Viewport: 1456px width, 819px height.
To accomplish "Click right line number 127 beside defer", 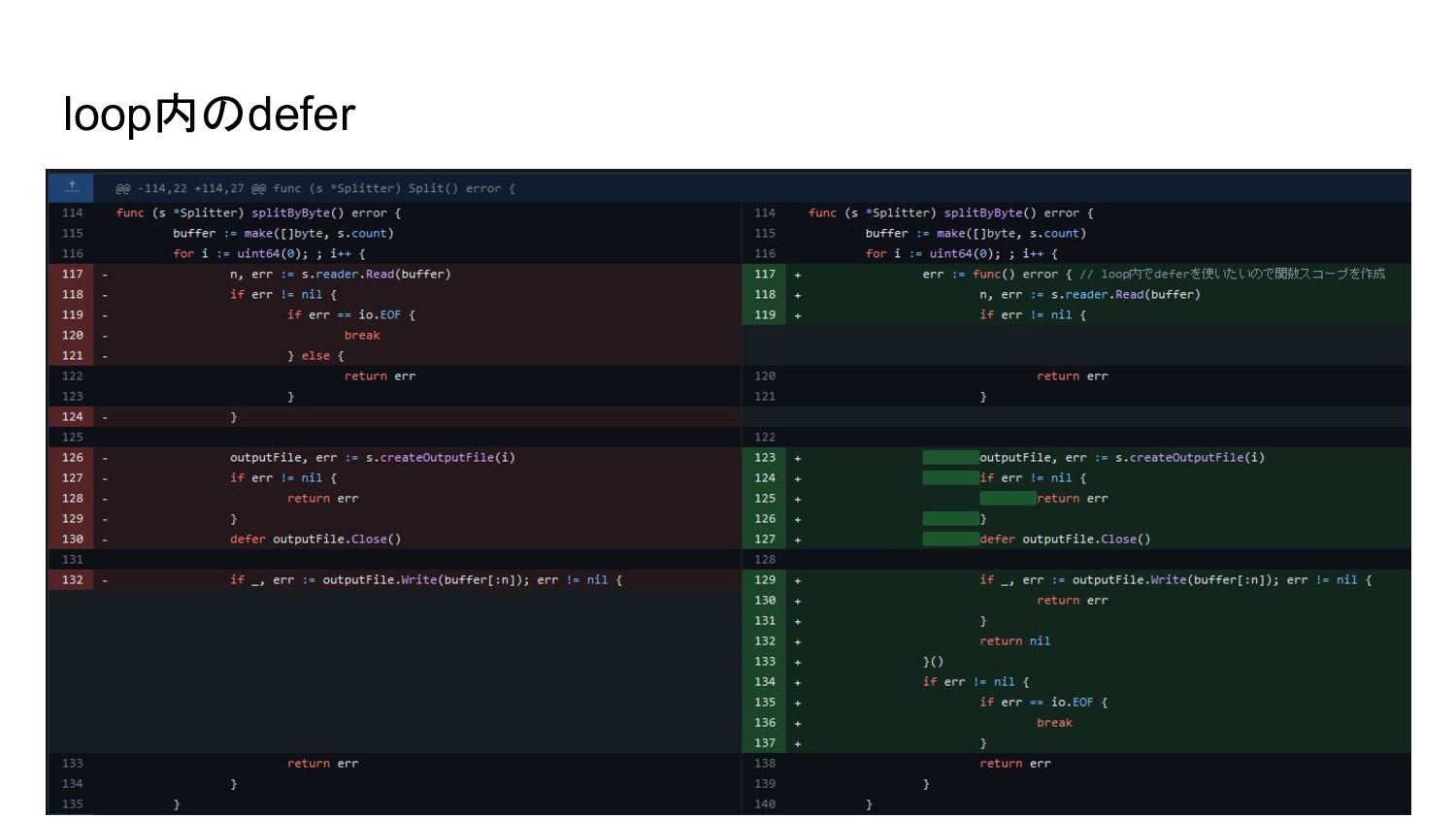I will [765, 540].
